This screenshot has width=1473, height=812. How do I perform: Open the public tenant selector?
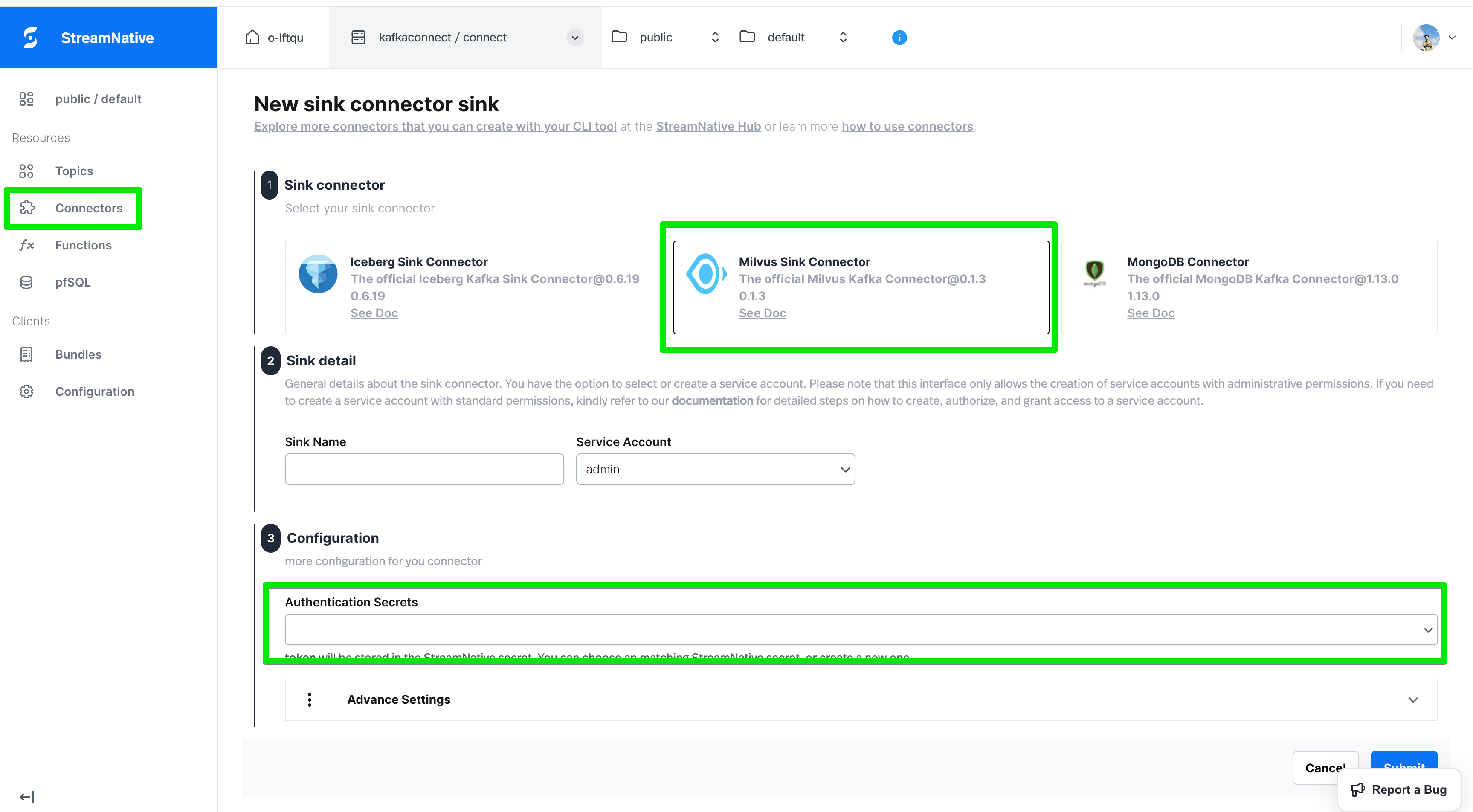(x=666, y=38)
